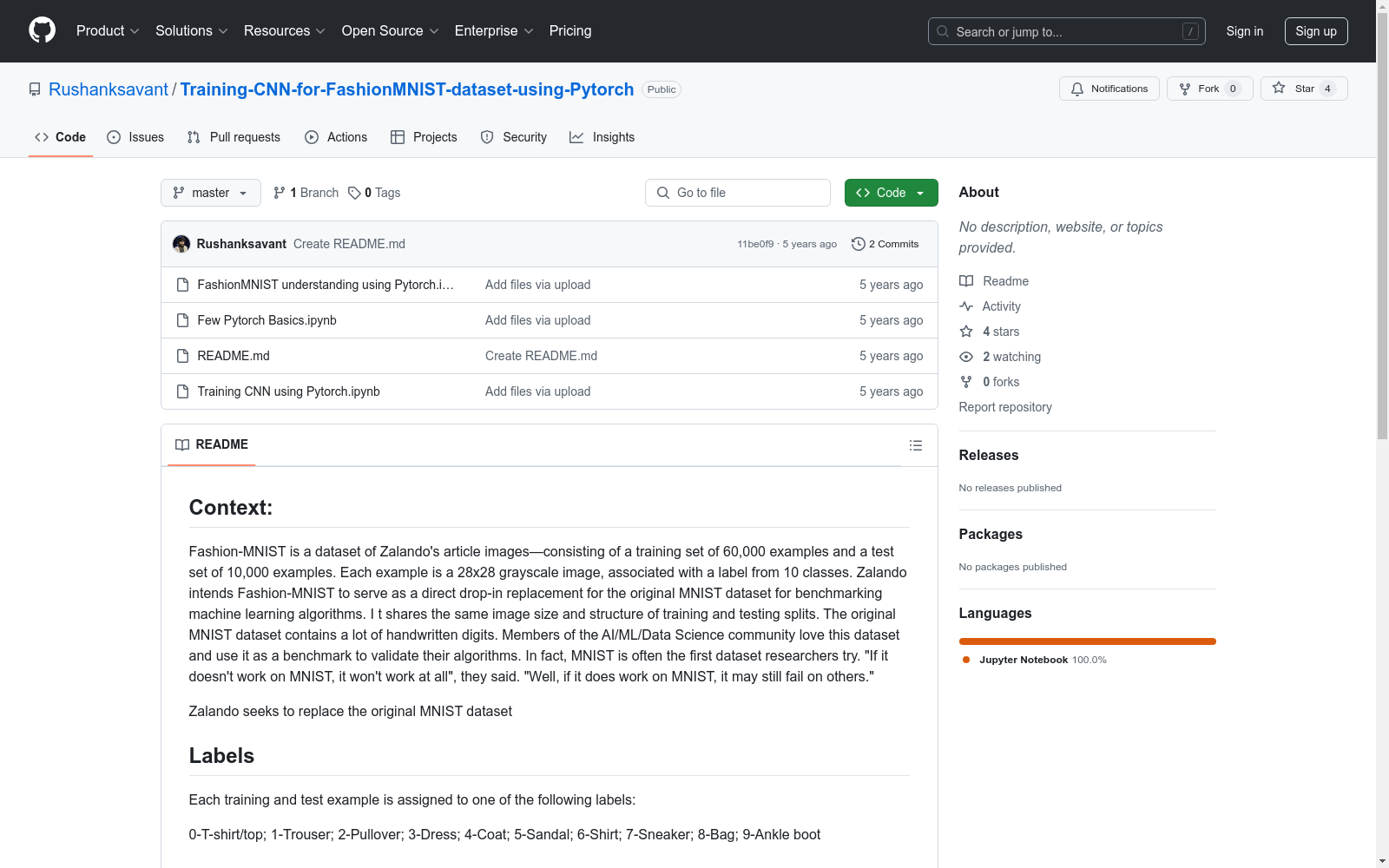View the 2 Commits history
The image size is (1389, 868).
coord(885,244)
